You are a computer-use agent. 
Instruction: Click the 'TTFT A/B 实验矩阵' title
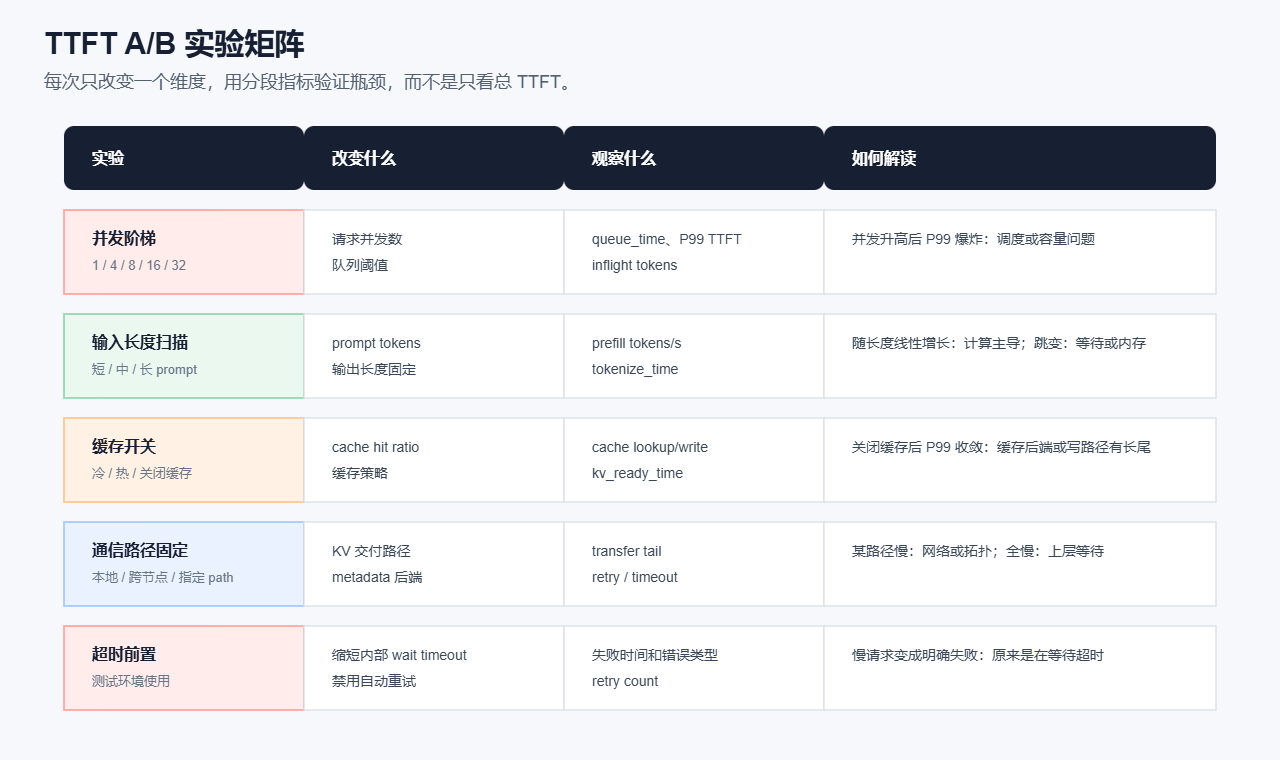[175, 44]
